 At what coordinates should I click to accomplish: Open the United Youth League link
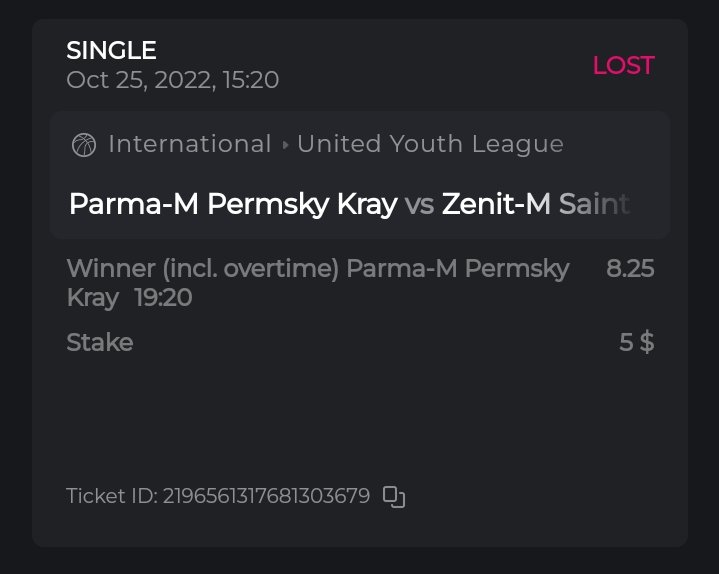(430, 145)
